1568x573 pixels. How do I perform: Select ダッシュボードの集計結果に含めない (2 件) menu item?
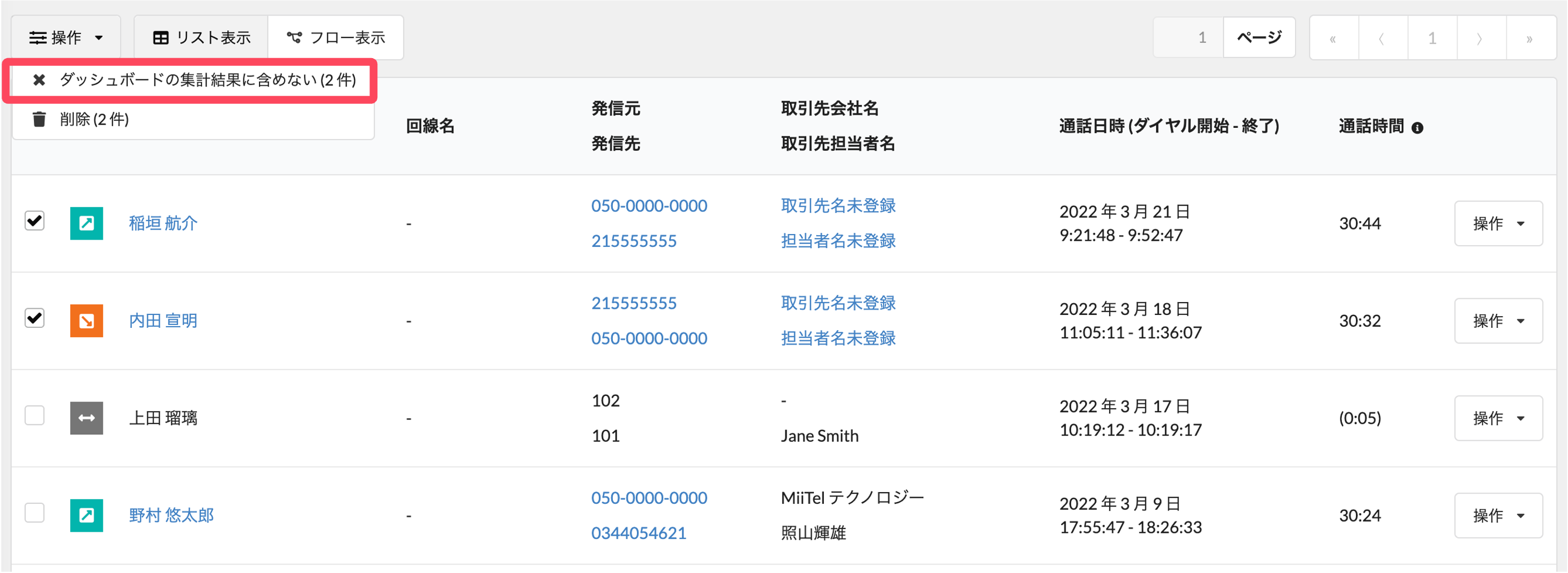193,80
